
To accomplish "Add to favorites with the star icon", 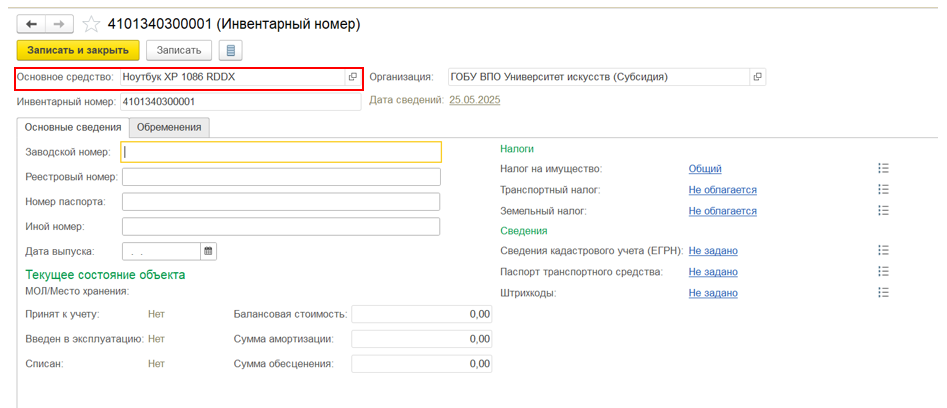I will coord(91,24).
